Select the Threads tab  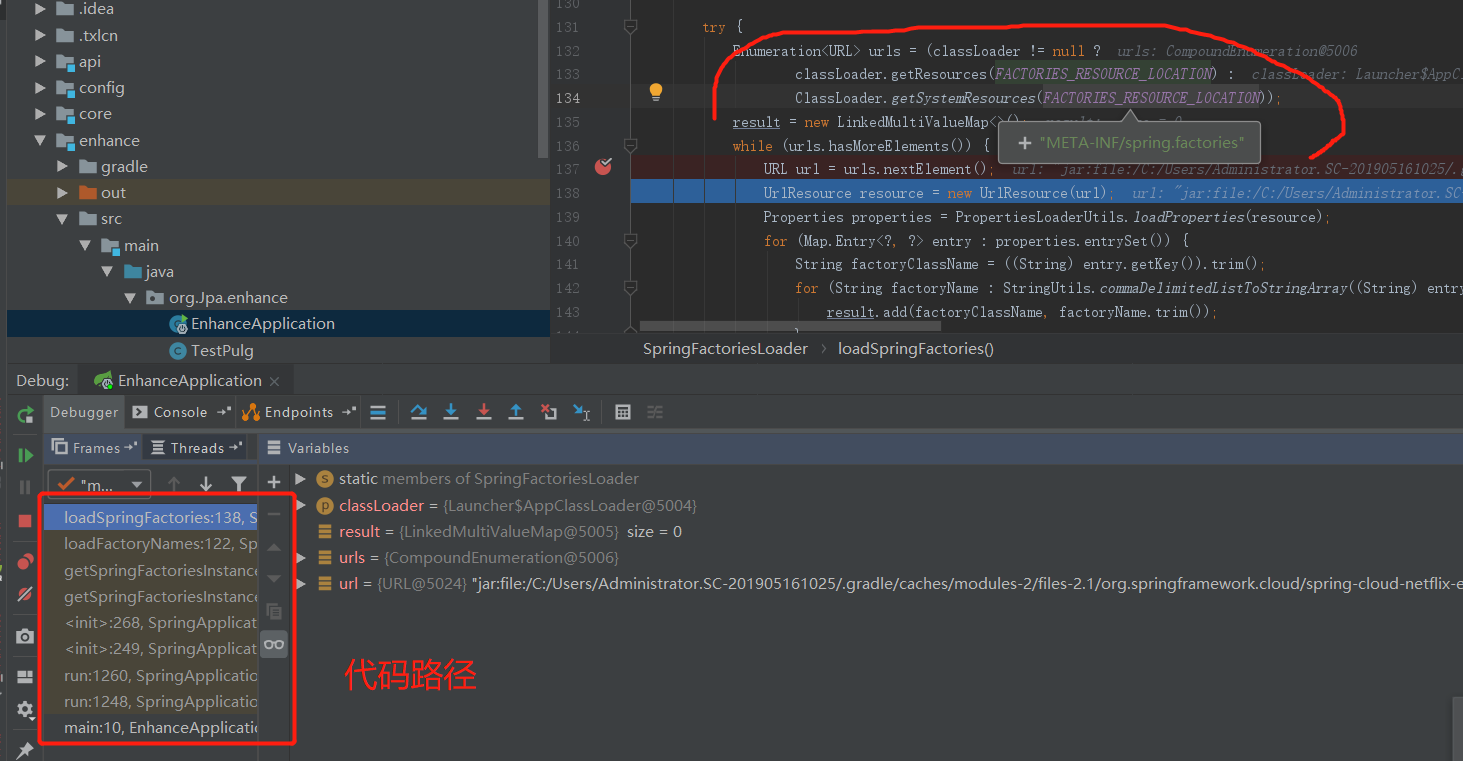pyautogui.click(x=197, y=448)
